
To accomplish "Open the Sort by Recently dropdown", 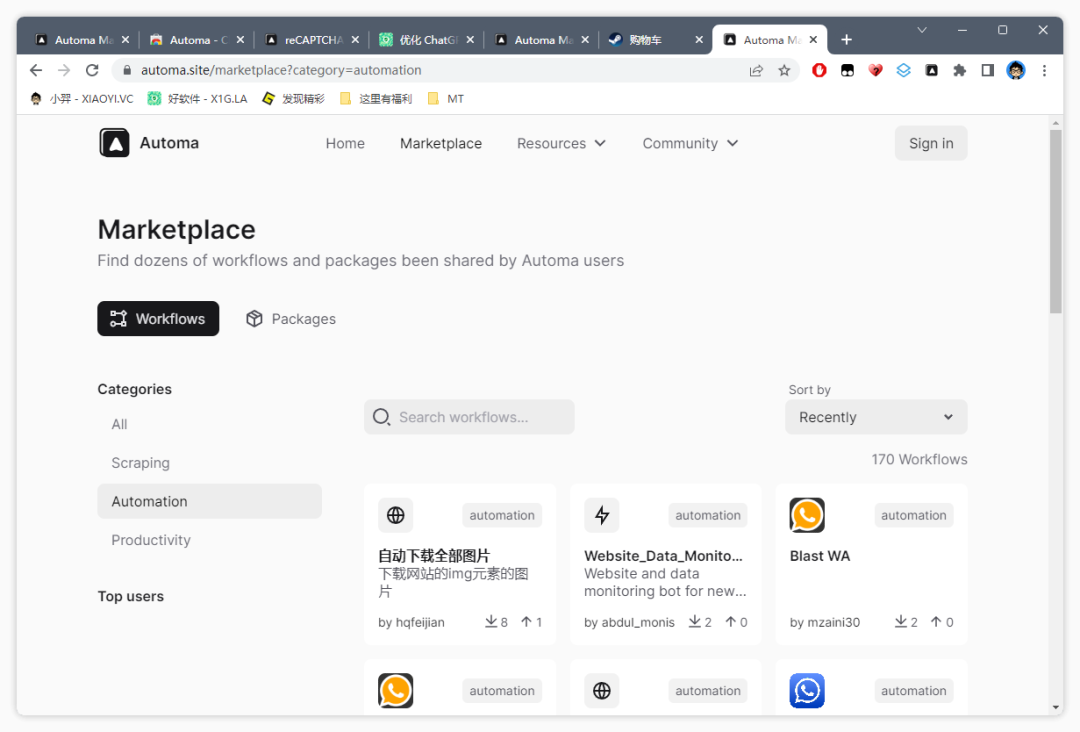I will click(875, 417).
